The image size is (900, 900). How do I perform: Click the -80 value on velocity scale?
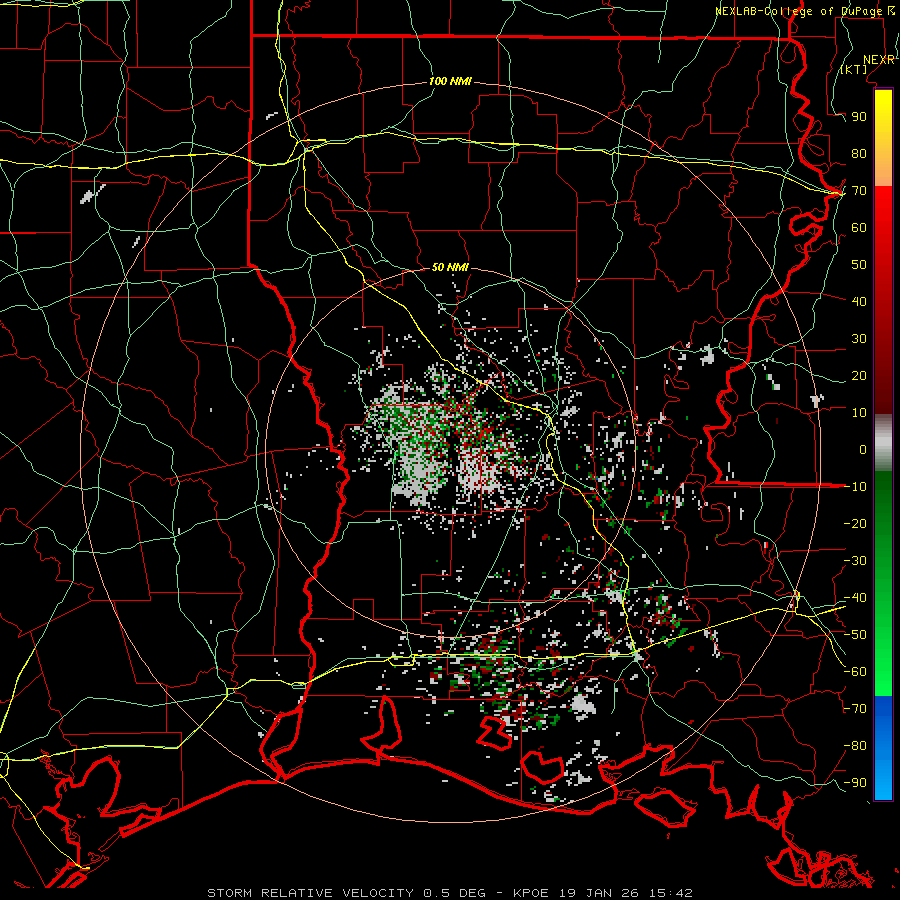[x=855, y=746]
